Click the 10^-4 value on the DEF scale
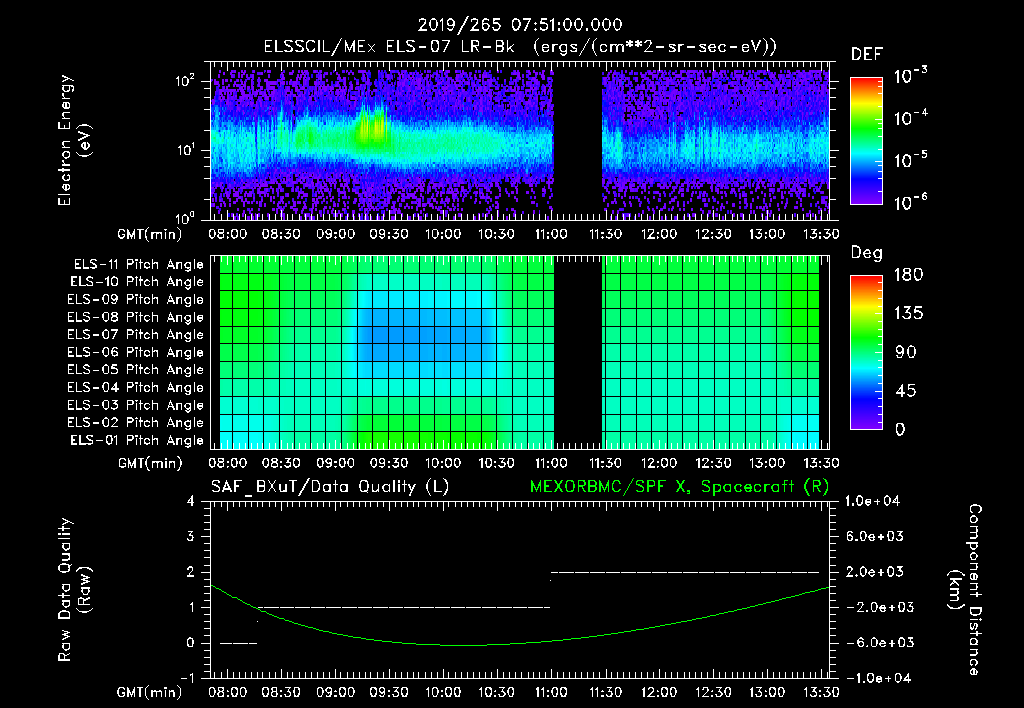This screenshot has width=1024, height=708. [x=910, y=118]
